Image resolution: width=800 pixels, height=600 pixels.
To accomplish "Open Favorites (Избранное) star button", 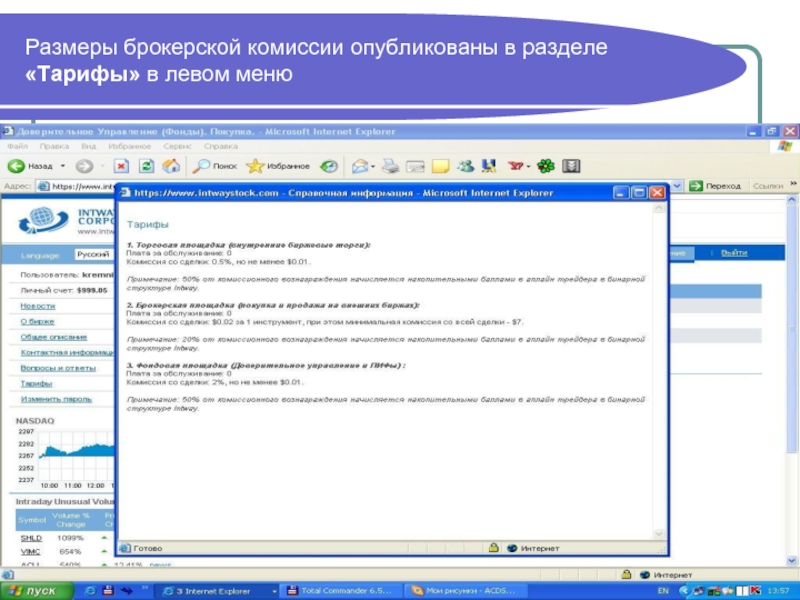I will coord(278,166).
